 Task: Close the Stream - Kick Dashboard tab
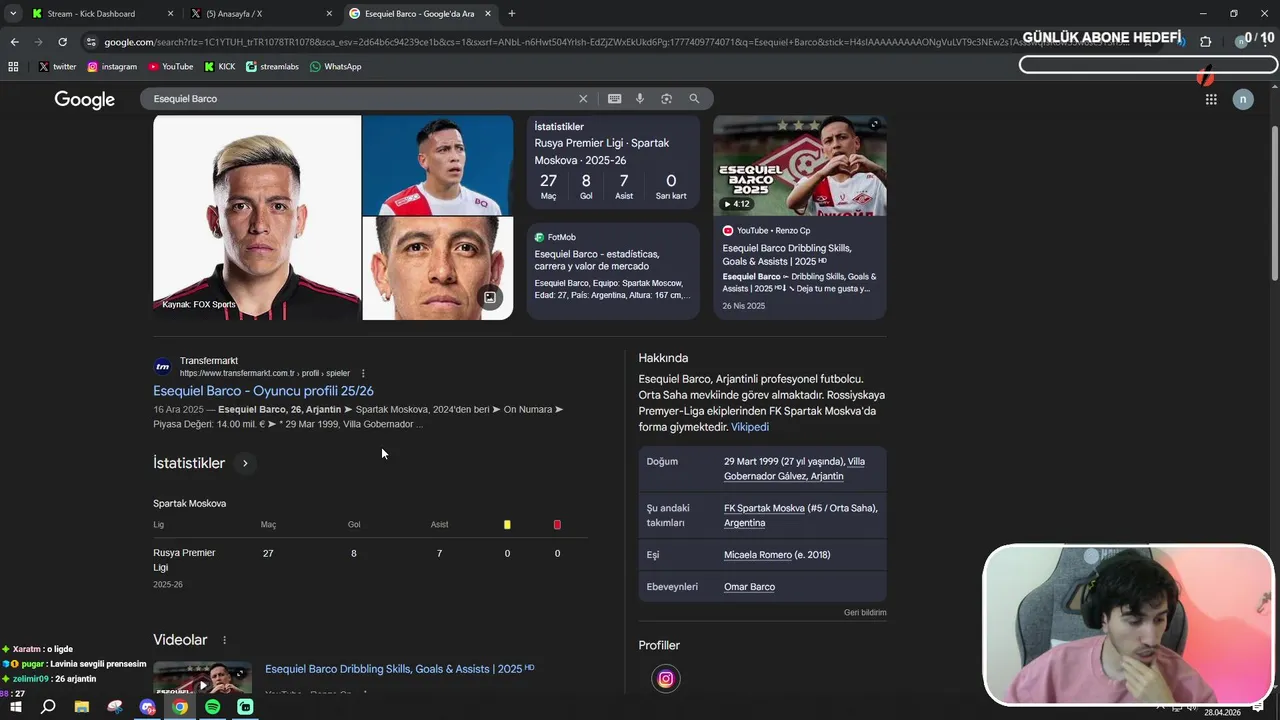point(170,14)
